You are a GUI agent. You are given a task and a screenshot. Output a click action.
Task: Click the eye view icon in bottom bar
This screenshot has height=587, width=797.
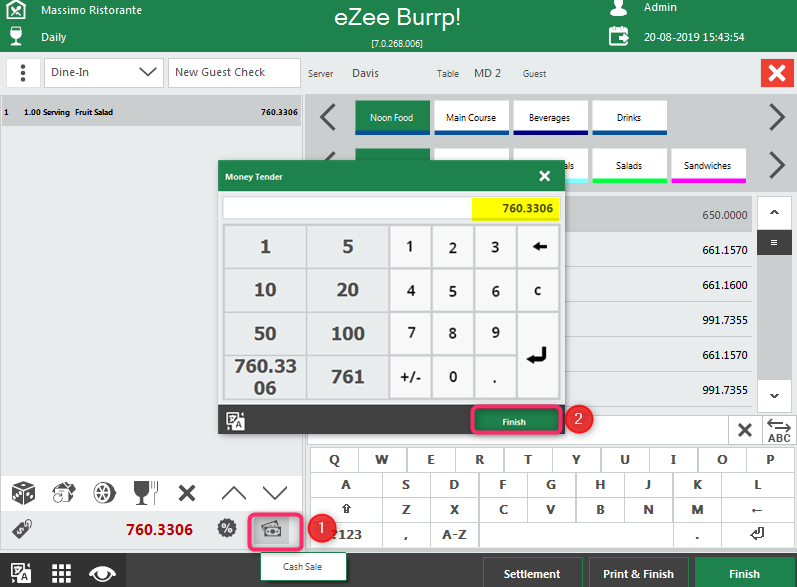tap(102, 574)
